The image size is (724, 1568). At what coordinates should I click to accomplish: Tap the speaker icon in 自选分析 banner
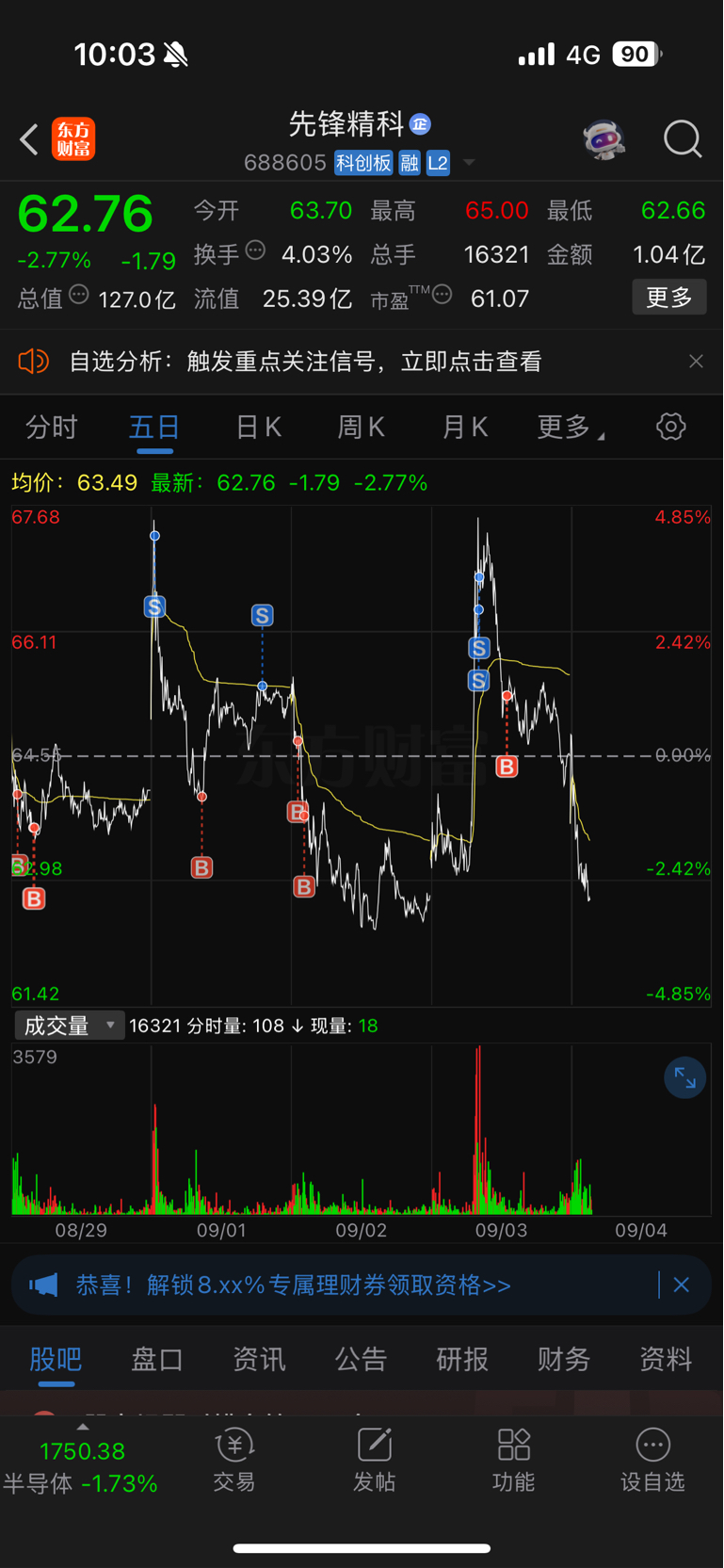tap(33, 361)
